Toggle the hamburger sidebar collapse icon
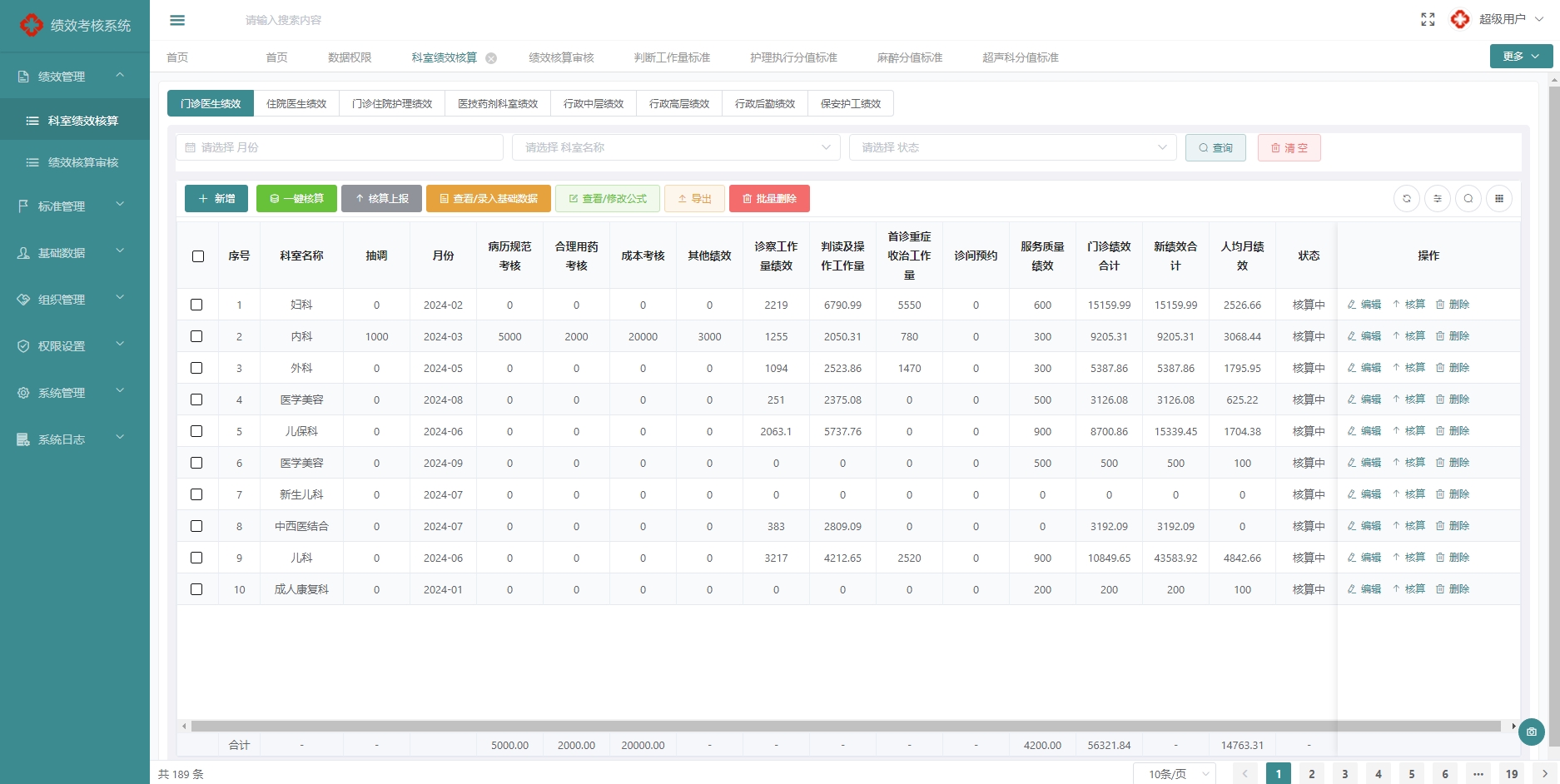 pos(177,20)
